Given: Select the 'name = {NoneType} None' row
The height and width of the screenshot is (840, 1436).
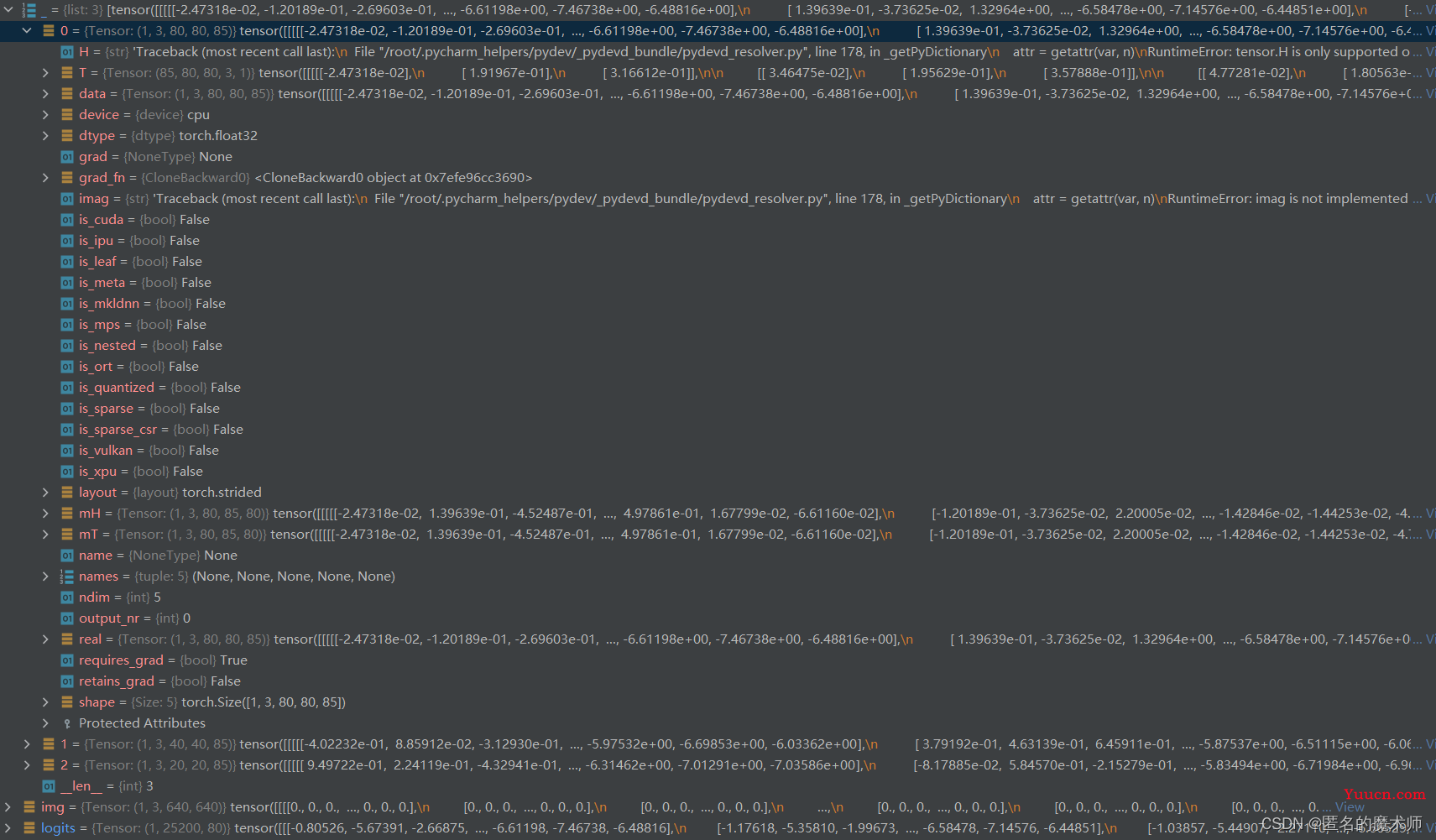Looking at the screenshot, I should click(x=718, y=556).
